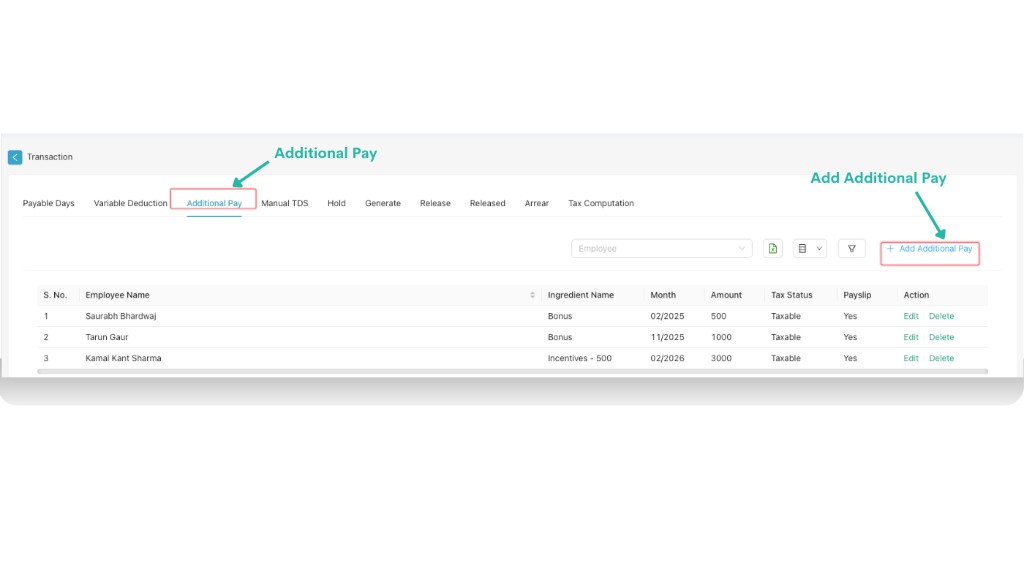Expand the column view options dropdown
Screen dimensions: 1024x585
pyautogui.click(x=809, y=249)
